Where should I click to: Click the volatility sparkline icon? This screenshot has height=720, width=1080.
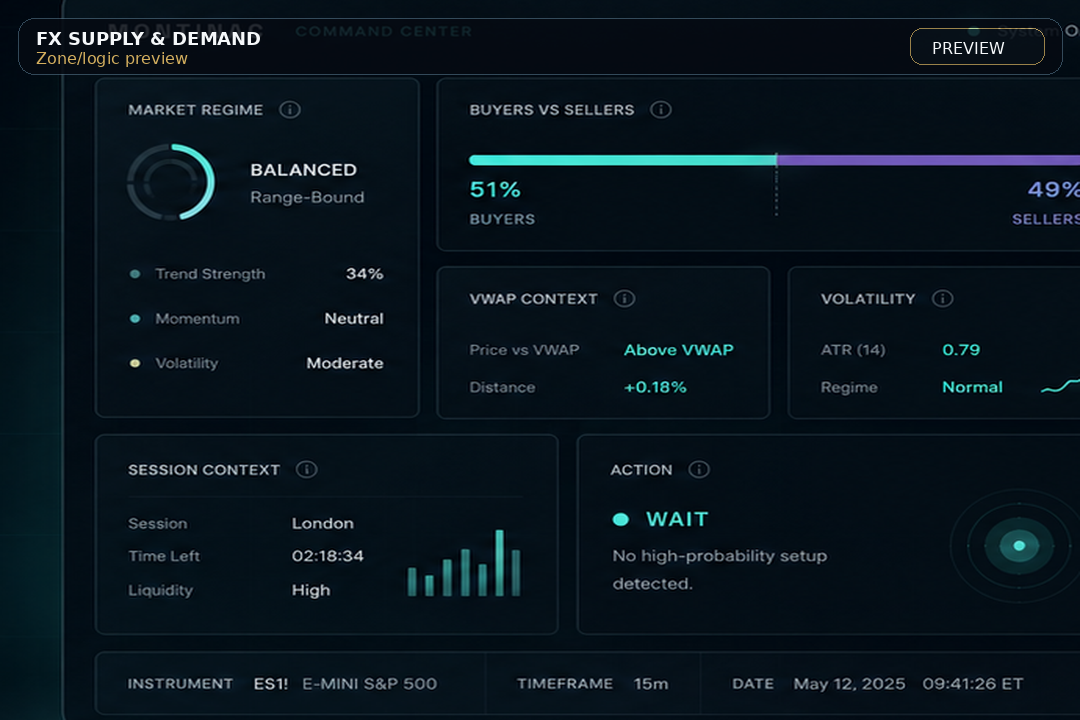[1060, 386]
